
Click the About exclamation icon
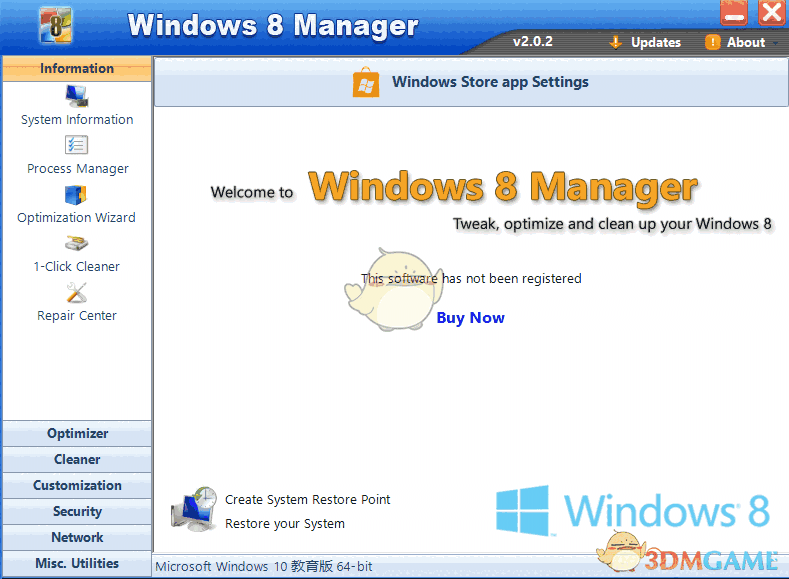coord(713,42)
